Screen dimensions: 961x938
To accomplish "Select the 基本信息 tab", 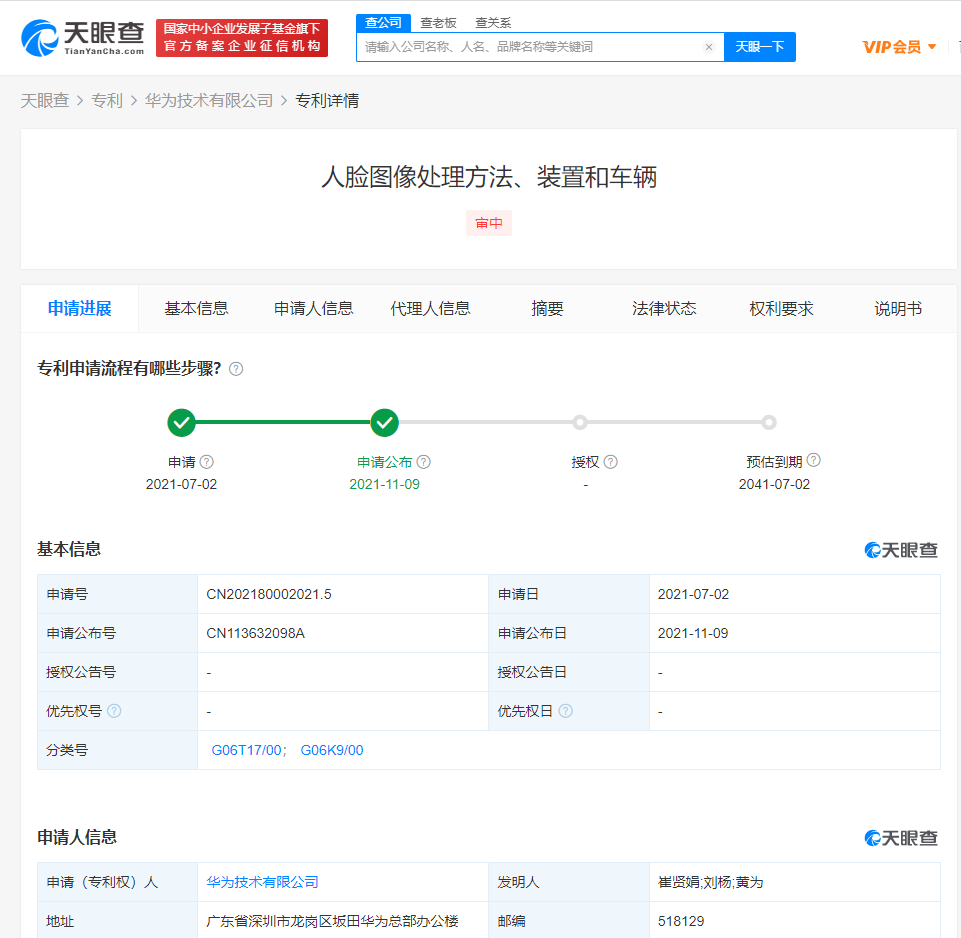I will [x=196, y=308].
